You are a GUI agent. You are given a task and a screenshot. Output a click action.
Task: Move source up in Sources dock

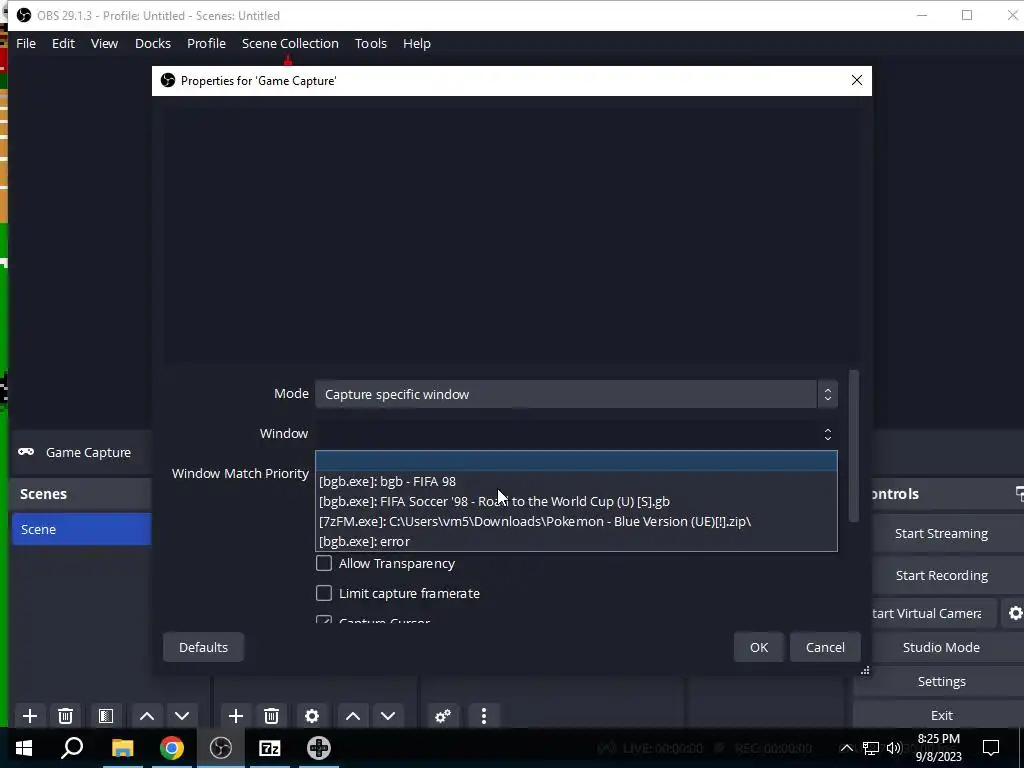tap(353, 716)
